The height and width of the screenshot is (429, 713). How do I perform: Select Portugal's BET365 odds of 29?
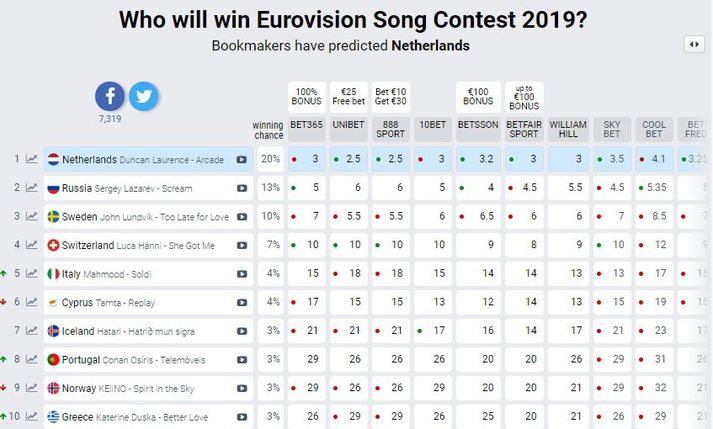(306, 359)
